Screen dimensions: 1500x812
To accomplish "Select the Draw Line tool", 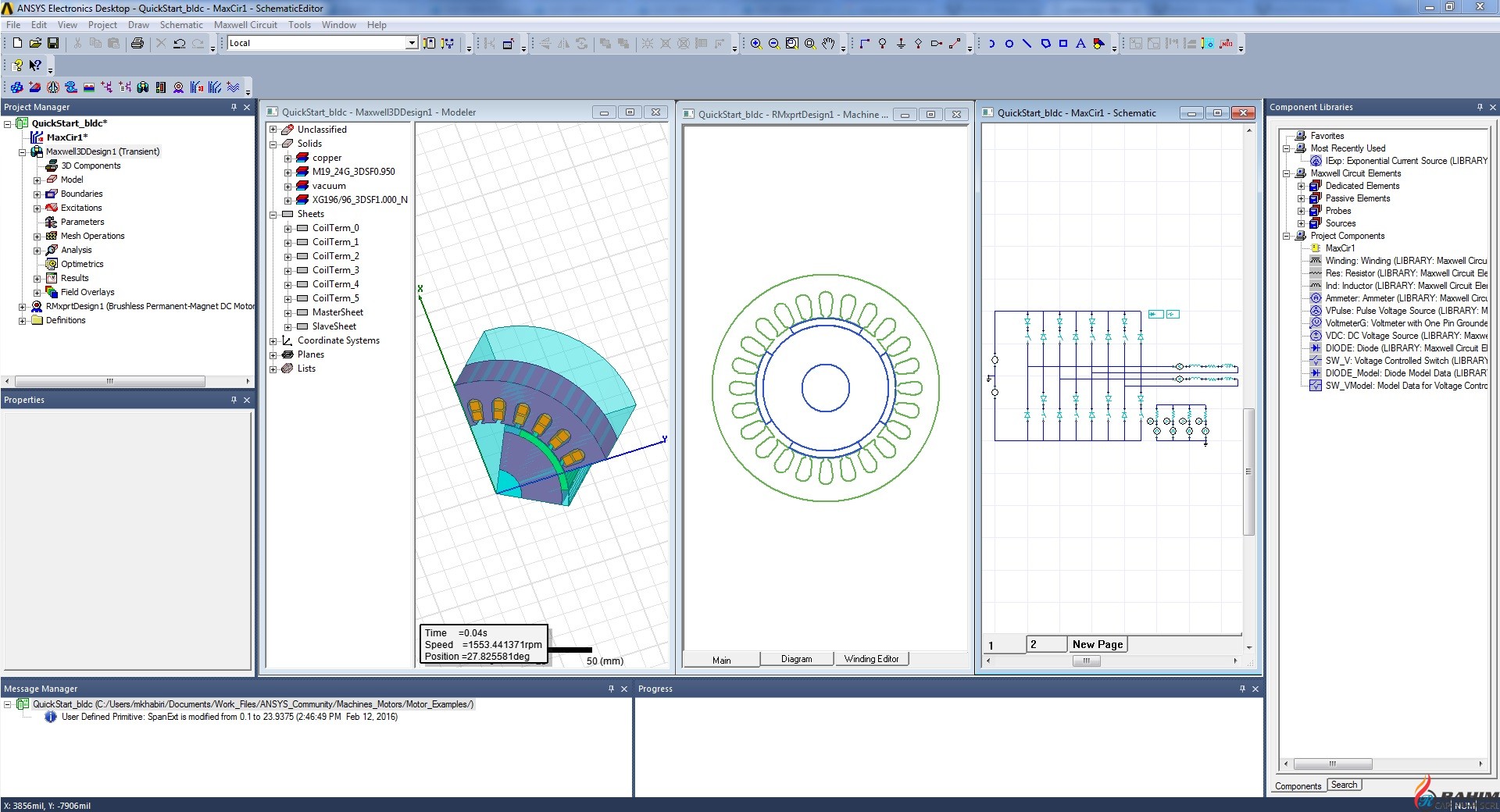I will pos(1027,43).
